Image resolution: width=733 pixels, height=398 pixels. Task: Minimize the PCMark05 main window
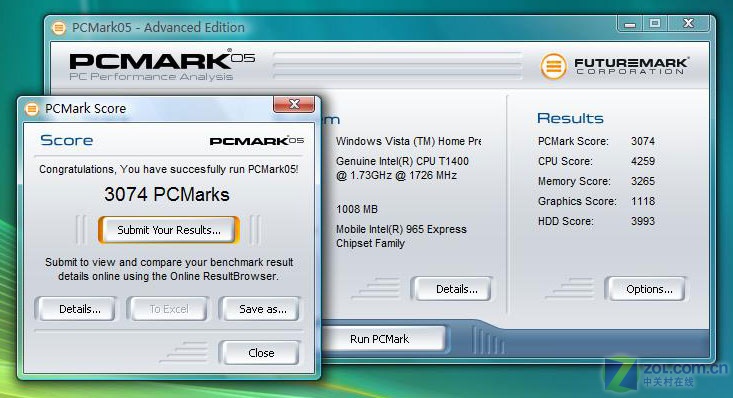[630, 23]
